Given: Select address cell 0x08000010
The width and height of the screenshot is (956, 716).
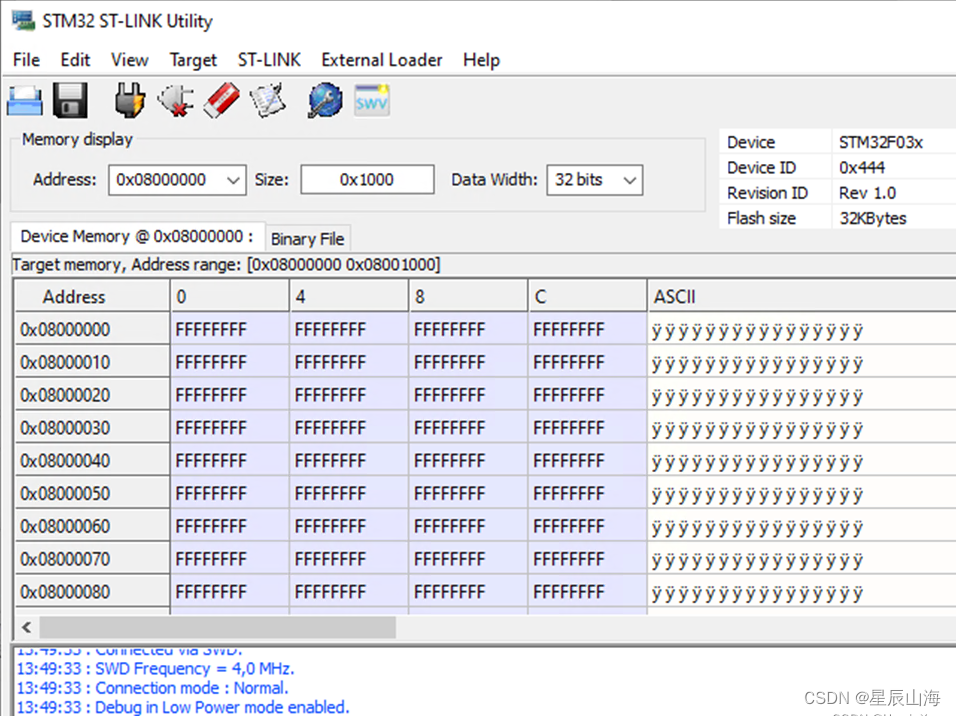Looking at the screenshot, I should pyautogui.click(x=91, y=362).
